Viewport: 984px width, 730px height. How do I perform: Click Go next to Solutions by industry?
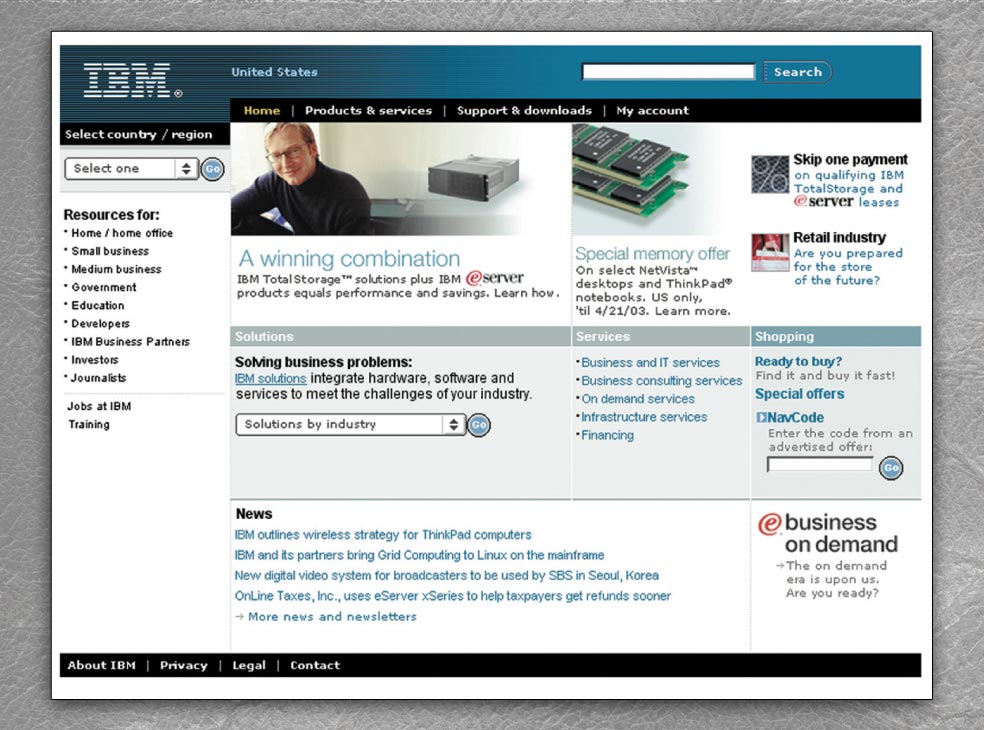click(479, 425)
